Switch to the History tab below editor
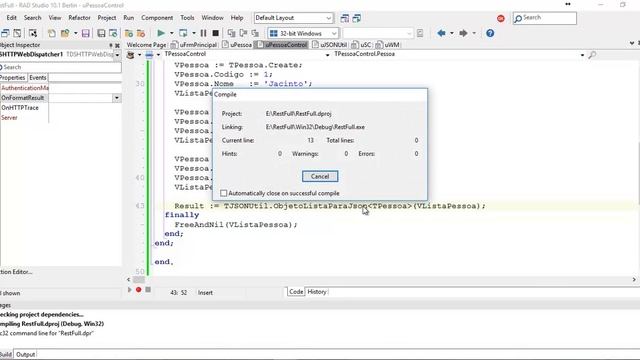Image resolution: width=640 pixels, height=360 pixels. coord(317,292)
